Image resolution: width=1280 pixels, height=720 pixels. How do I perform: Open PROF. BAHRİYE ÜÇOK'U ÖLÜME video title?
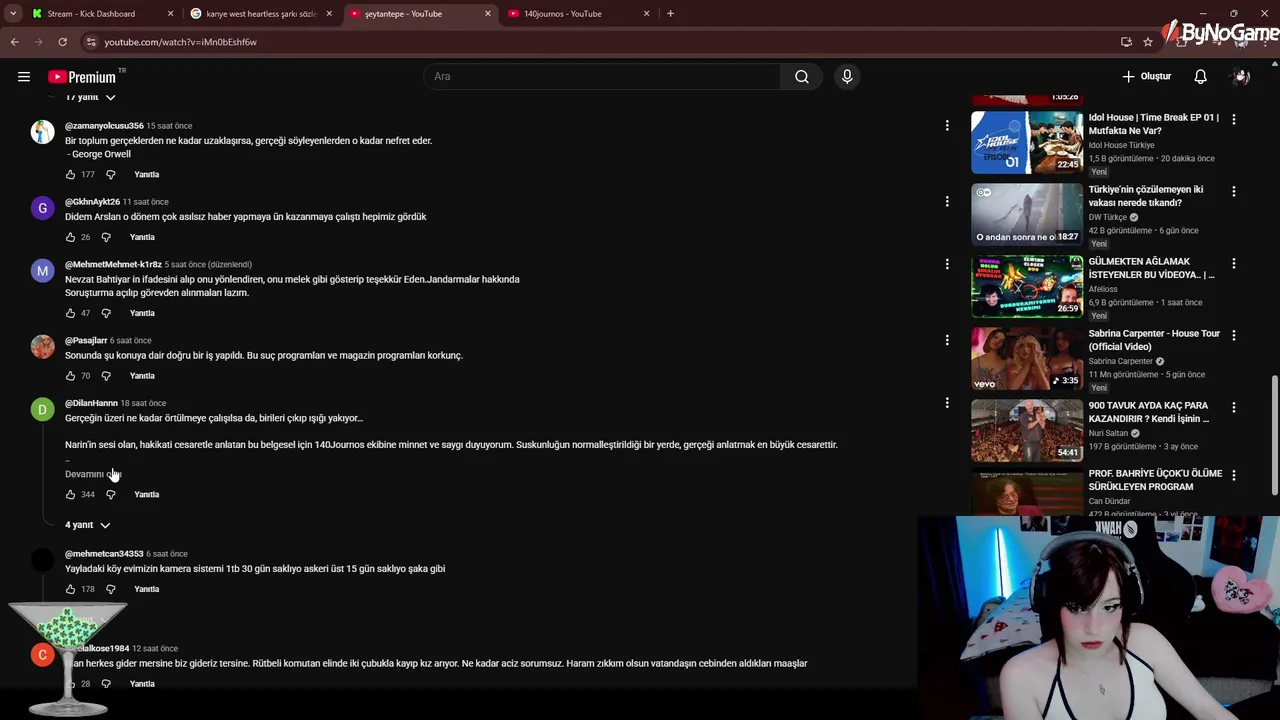[x=1155, y=480]
